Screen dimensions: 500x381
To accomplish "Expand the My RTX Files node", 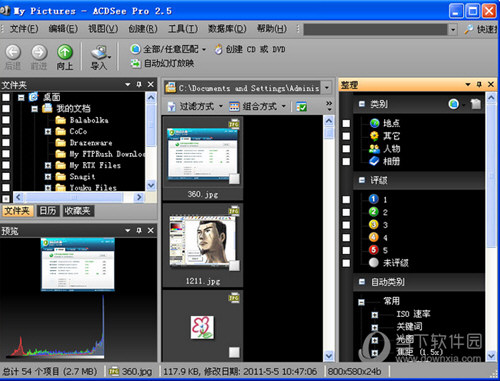I will [48, 165].
